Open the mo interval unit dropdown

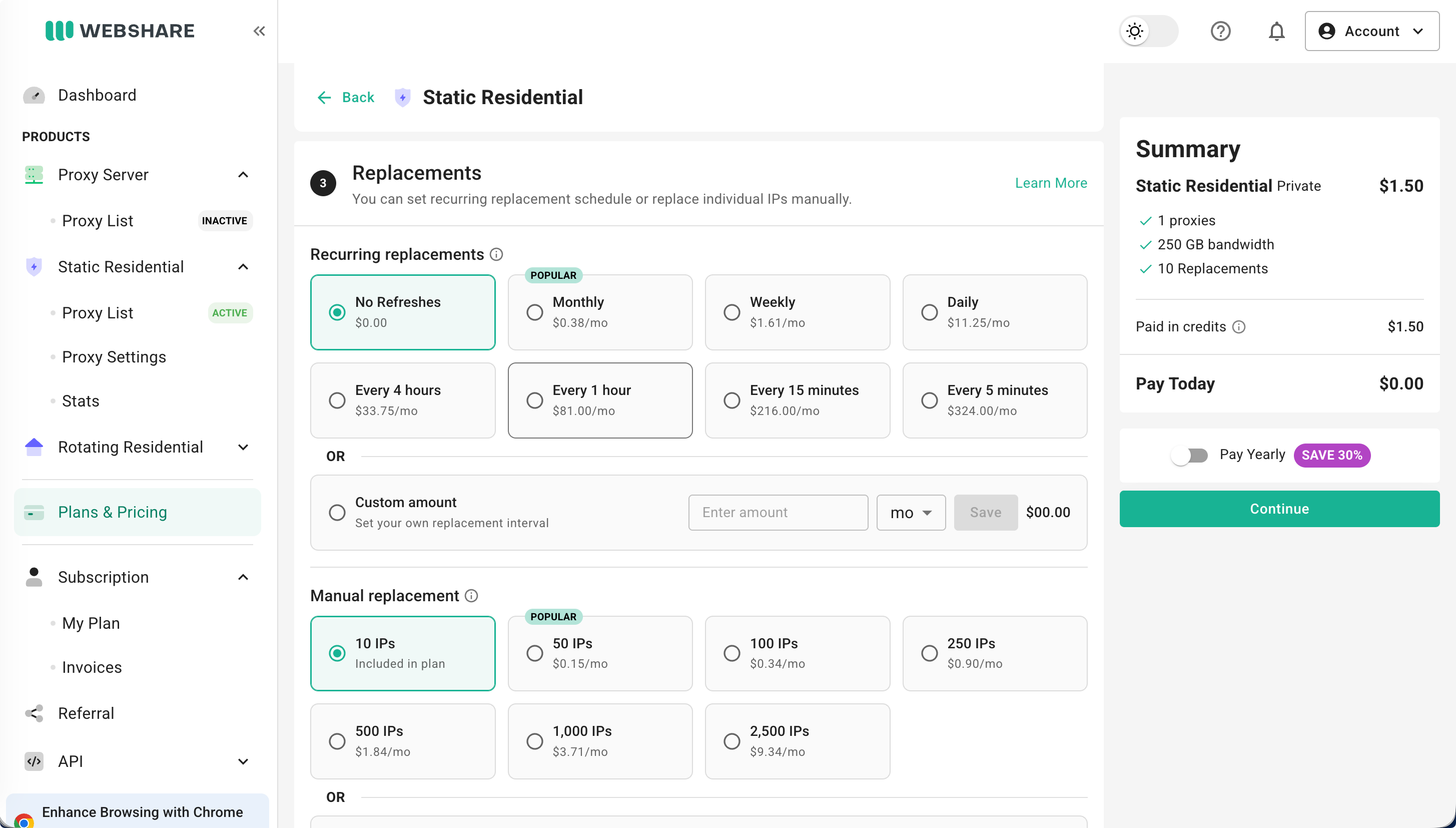911,513
